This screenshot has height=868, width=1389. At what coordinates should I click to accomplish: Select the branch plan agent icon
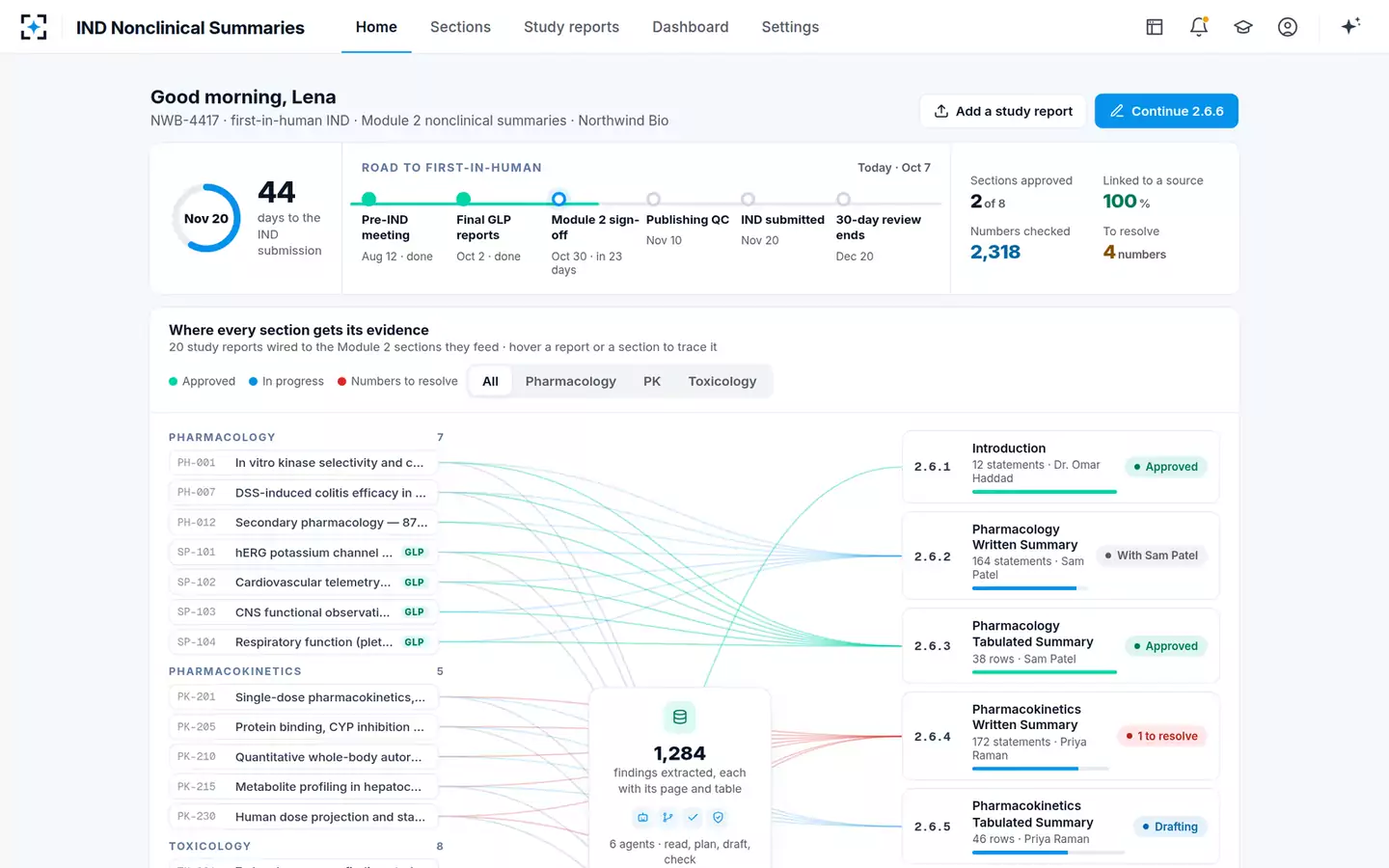(x=667, y=817)
